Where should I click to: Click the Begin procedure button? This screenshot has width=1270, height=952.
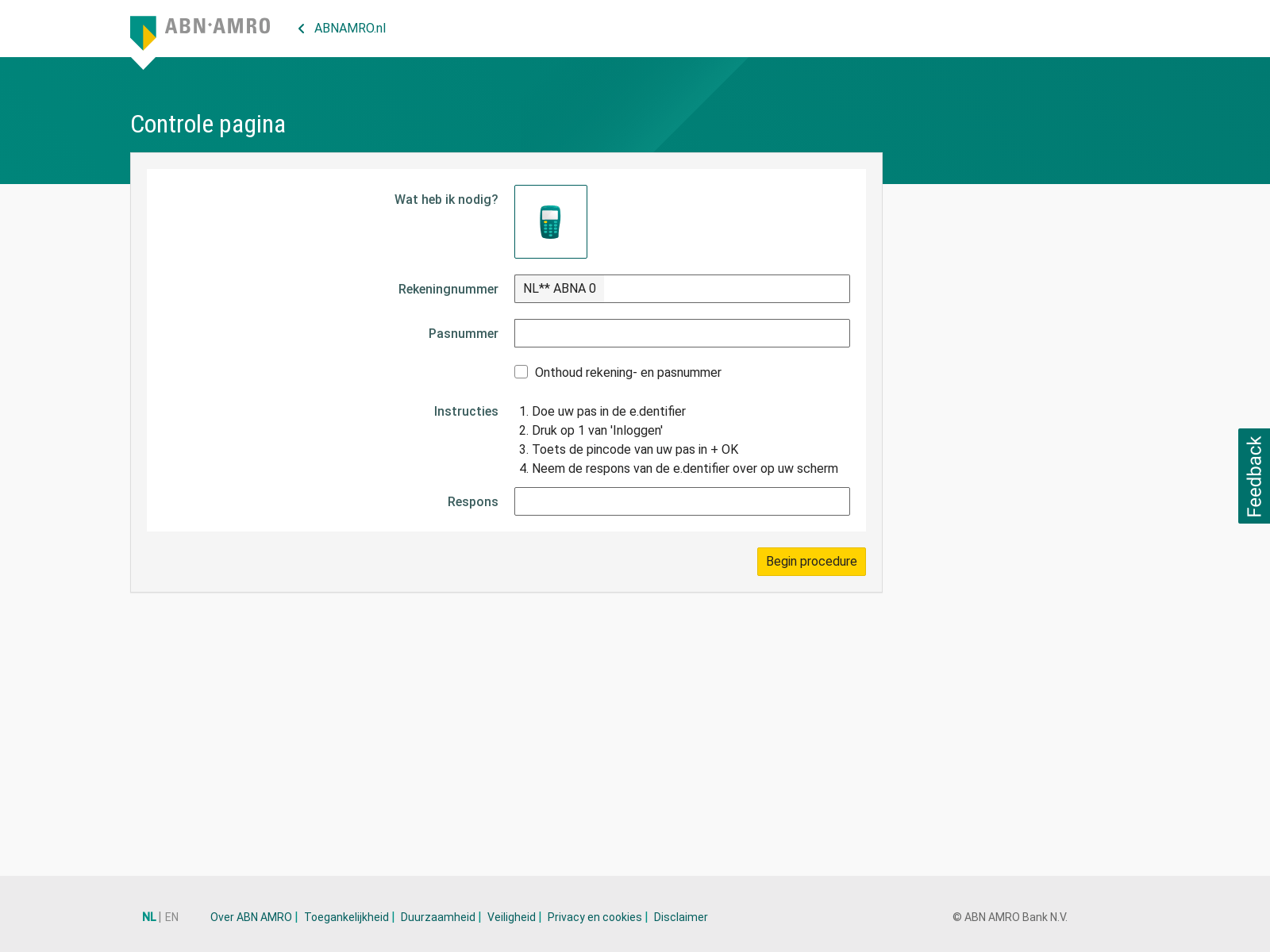[x=811, y=562]
